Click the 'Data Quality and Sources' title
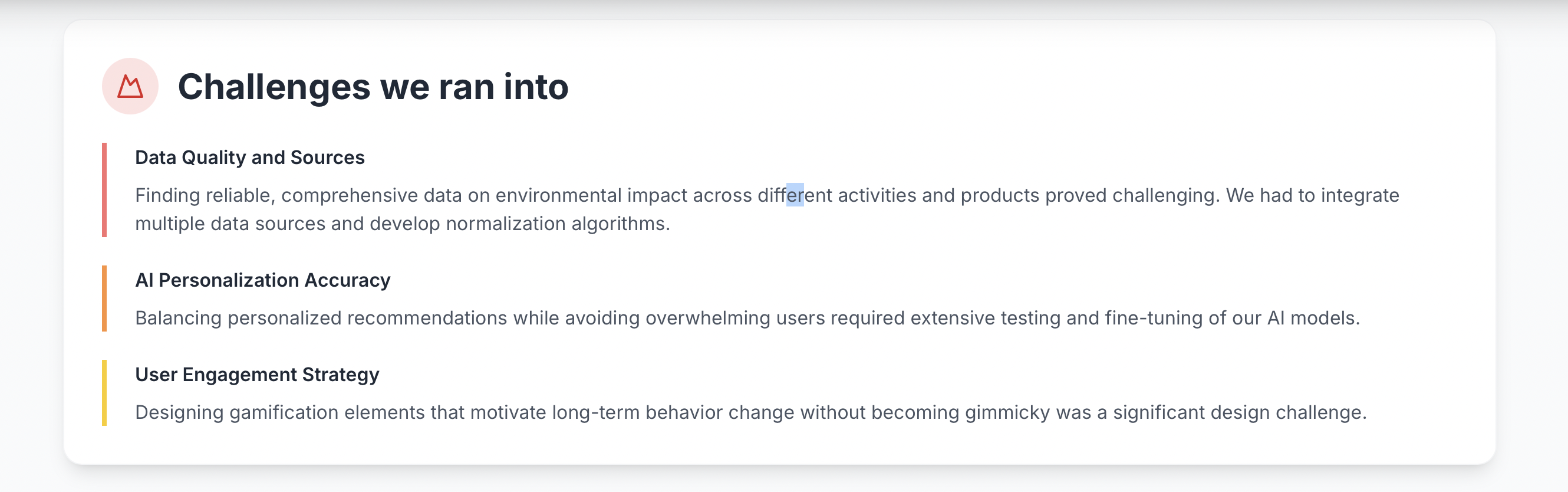The height and width of the screenshot is (492, 1568). [249, 158]
